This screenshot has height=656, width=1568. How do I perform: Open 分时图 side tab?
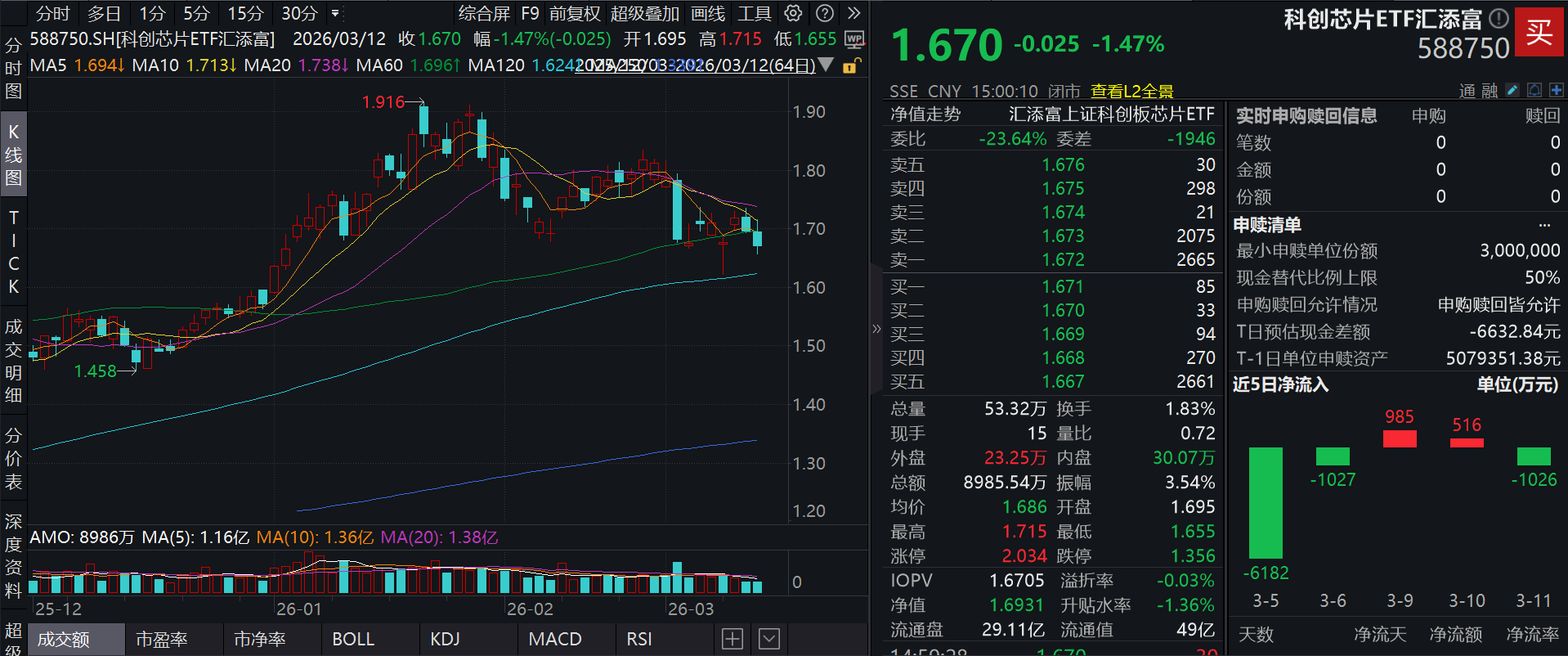[13, 68]
